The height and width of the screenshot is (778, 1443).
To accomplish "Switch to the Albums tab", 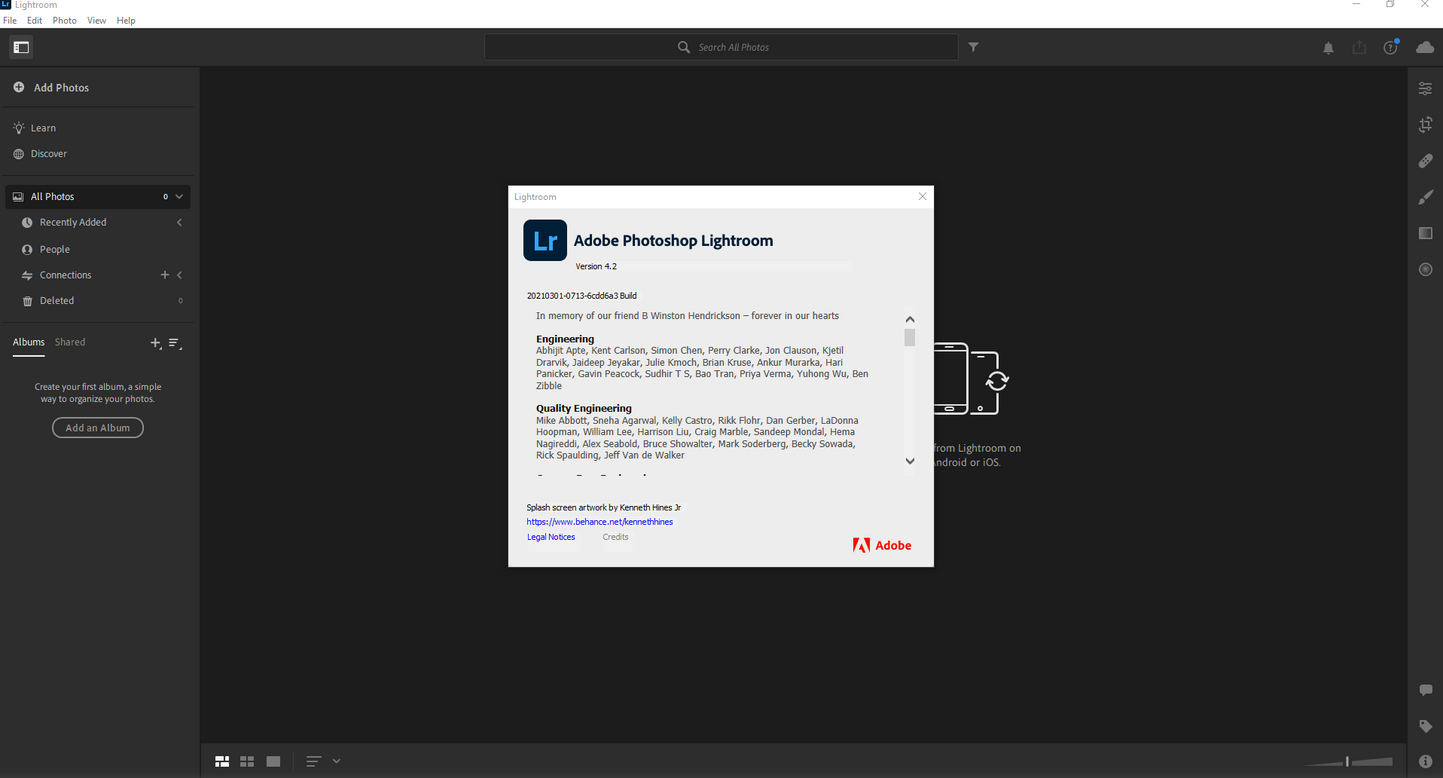I will click(28, 342).
